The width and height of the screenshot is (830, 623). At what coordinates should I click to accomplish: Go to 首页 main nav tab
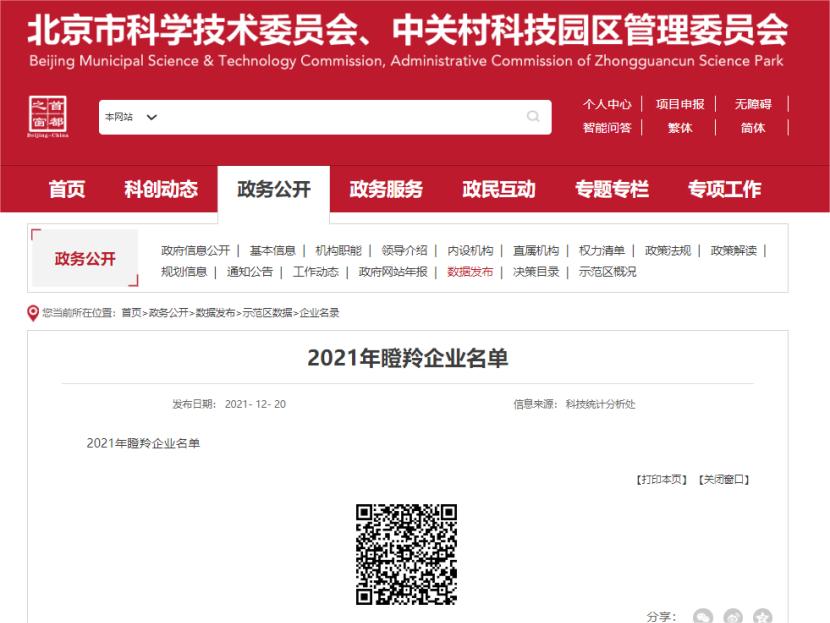(x=67, y=189)
